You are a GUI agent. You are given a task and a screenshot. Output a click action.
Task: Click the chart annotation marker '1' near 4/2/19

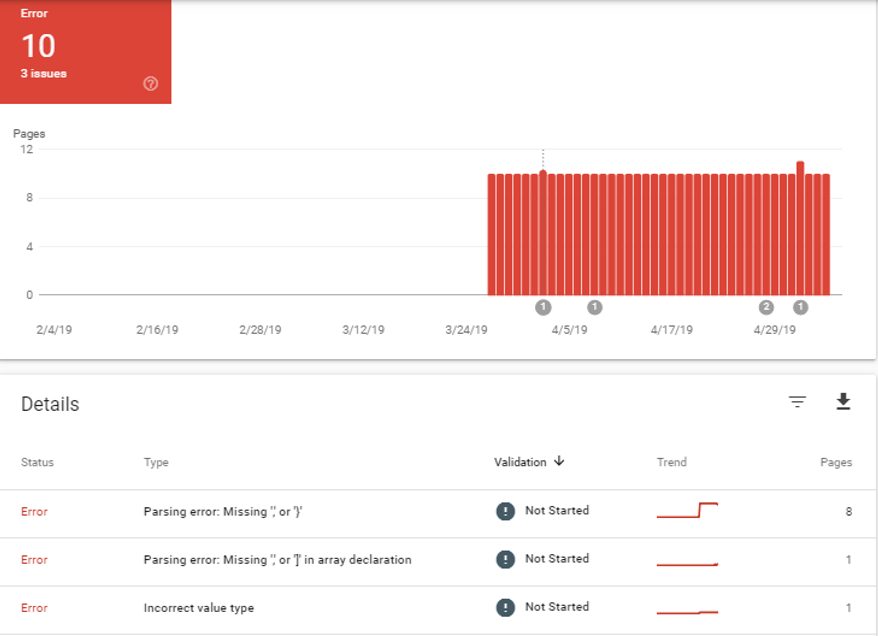pos(543,307)
